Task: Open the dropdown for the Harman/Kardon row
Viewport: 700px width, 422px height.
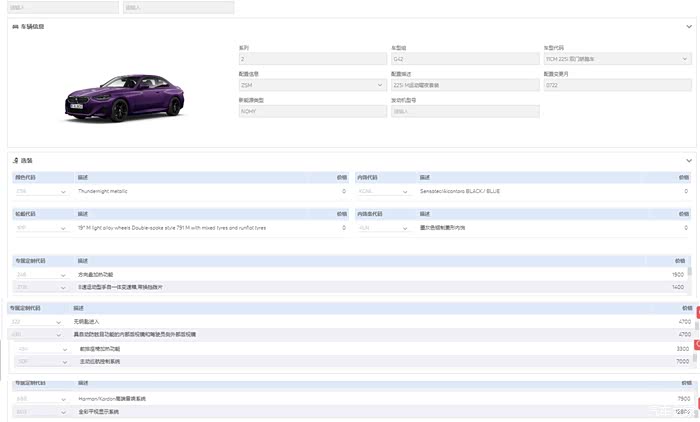Action: pyautogui.click(x=41, y=399)
